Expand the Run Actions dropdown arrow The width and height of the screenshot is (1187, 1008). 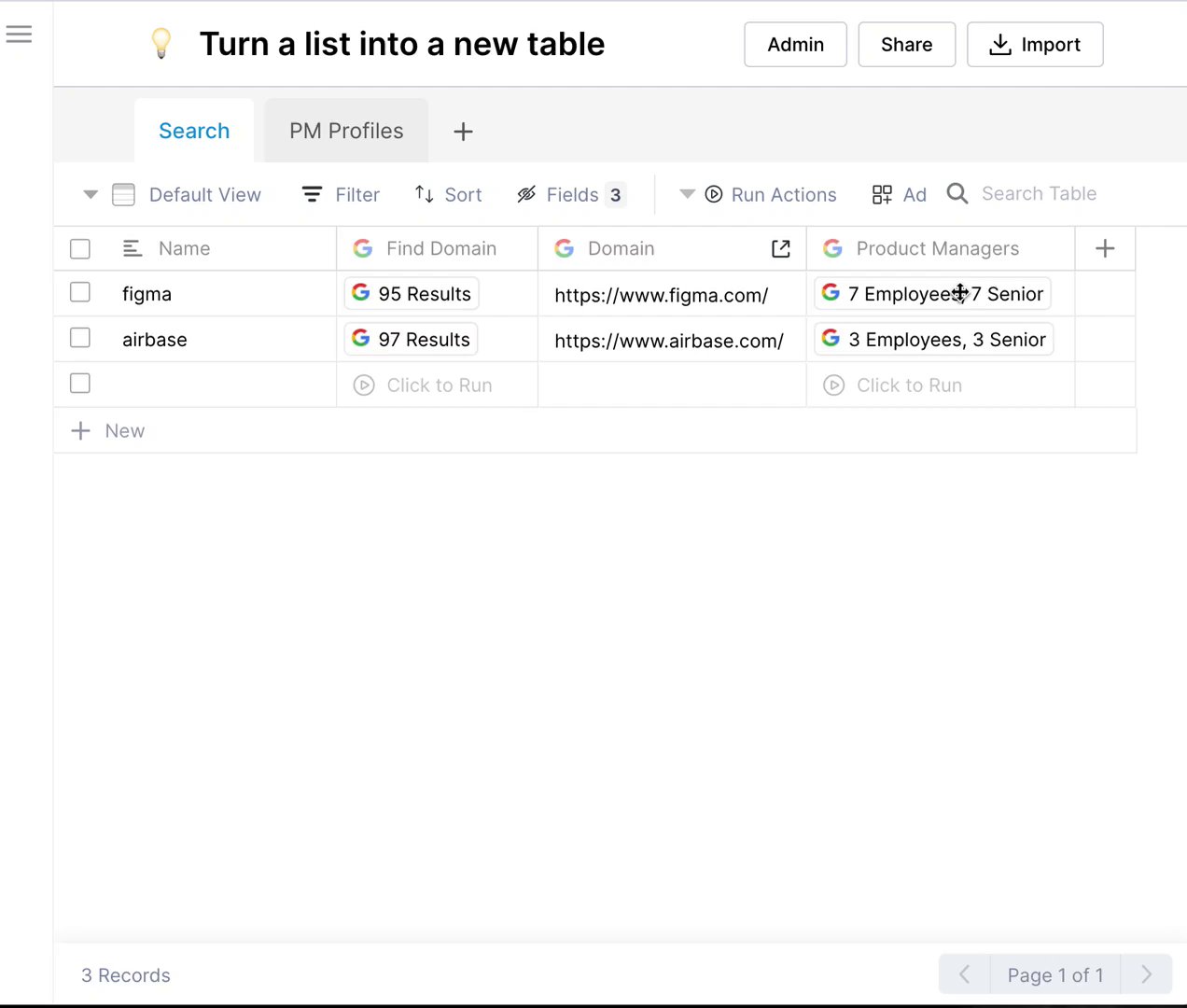[687, 194]
